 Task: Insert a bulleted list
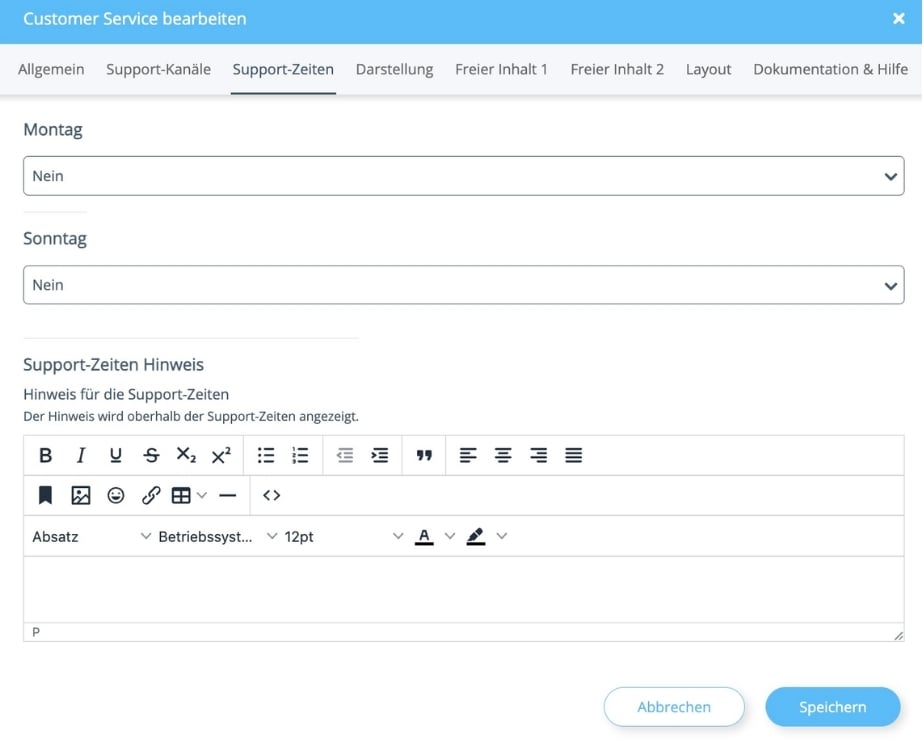(x=266, y=456)
